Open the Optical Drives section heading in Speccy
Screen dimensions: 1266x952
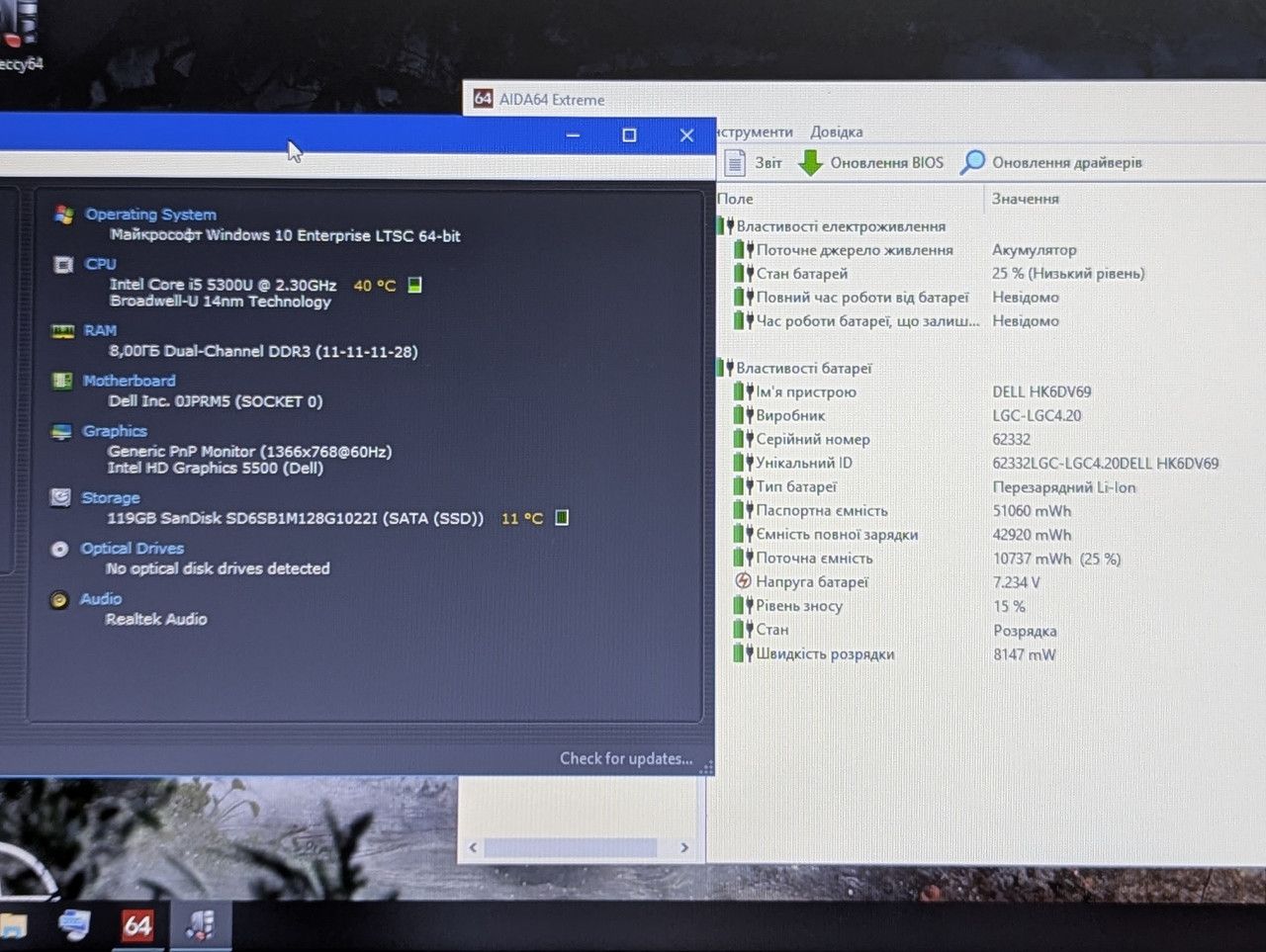(133, 548)
